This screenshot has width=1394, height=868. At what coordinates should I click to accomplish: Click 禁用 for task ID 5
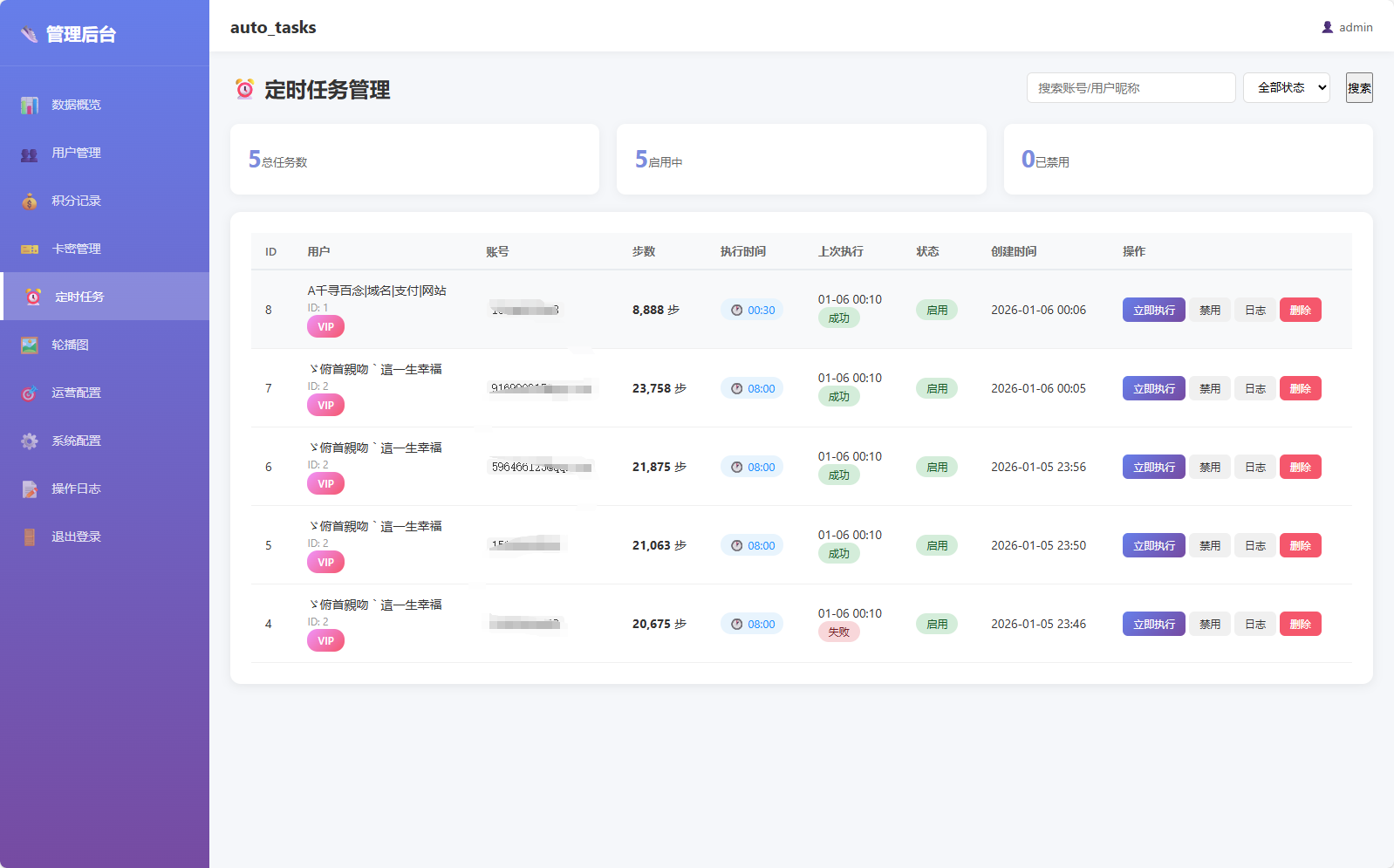[x=1210, y=545]
